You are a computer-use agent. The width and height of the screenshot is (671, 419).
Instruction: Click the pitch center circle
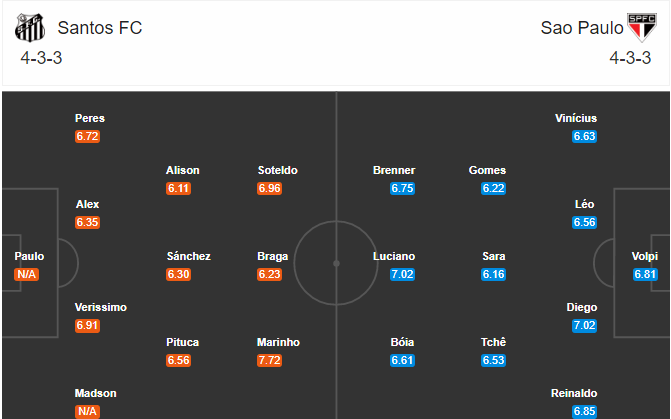336,263
